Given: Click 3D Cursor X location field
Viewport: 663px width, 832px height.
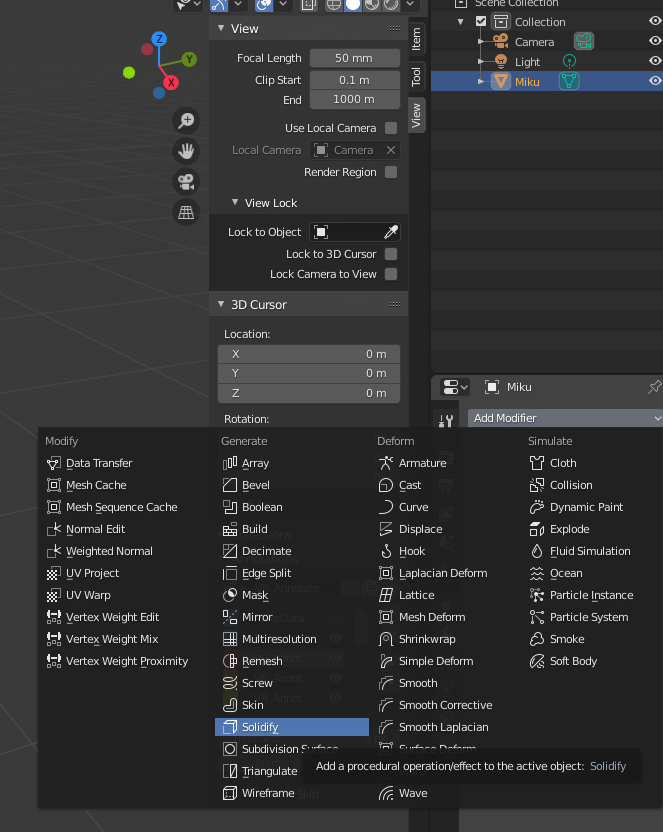Looking at the screenshot, I should coord(309,354).
